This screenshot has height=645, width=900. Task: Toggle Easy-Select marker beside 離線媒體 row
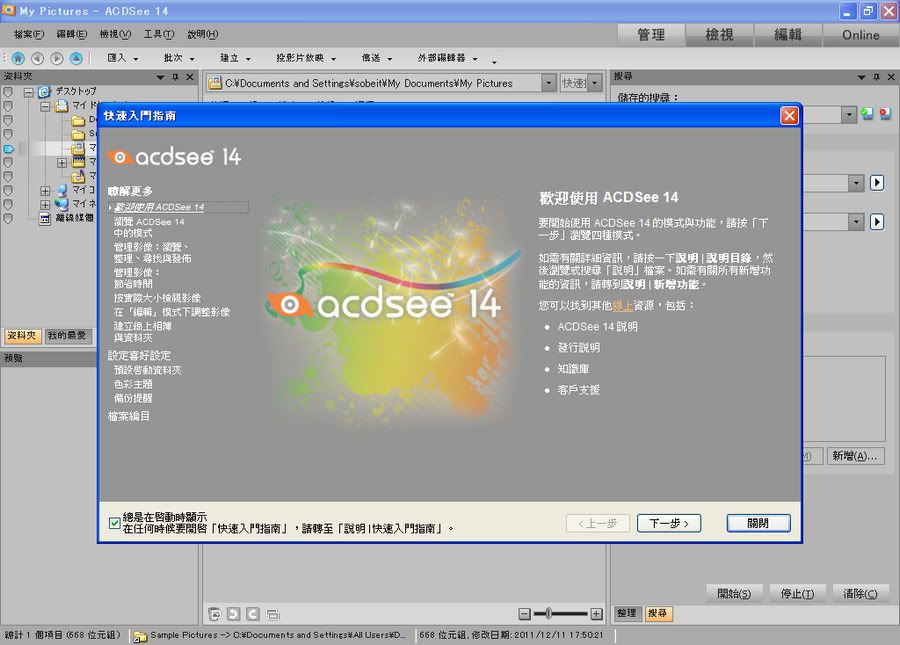click(8, 218)
